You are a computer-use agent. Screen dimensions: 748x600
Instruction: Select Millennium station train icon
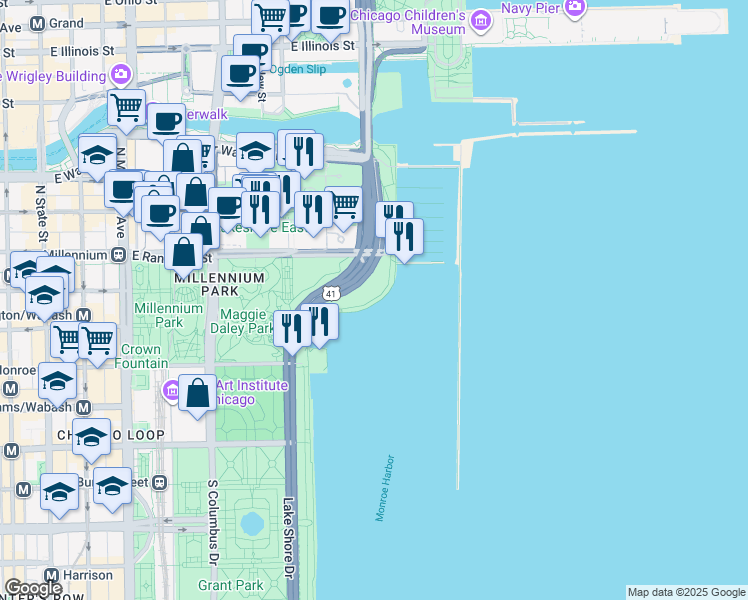(x=118, y=255)
